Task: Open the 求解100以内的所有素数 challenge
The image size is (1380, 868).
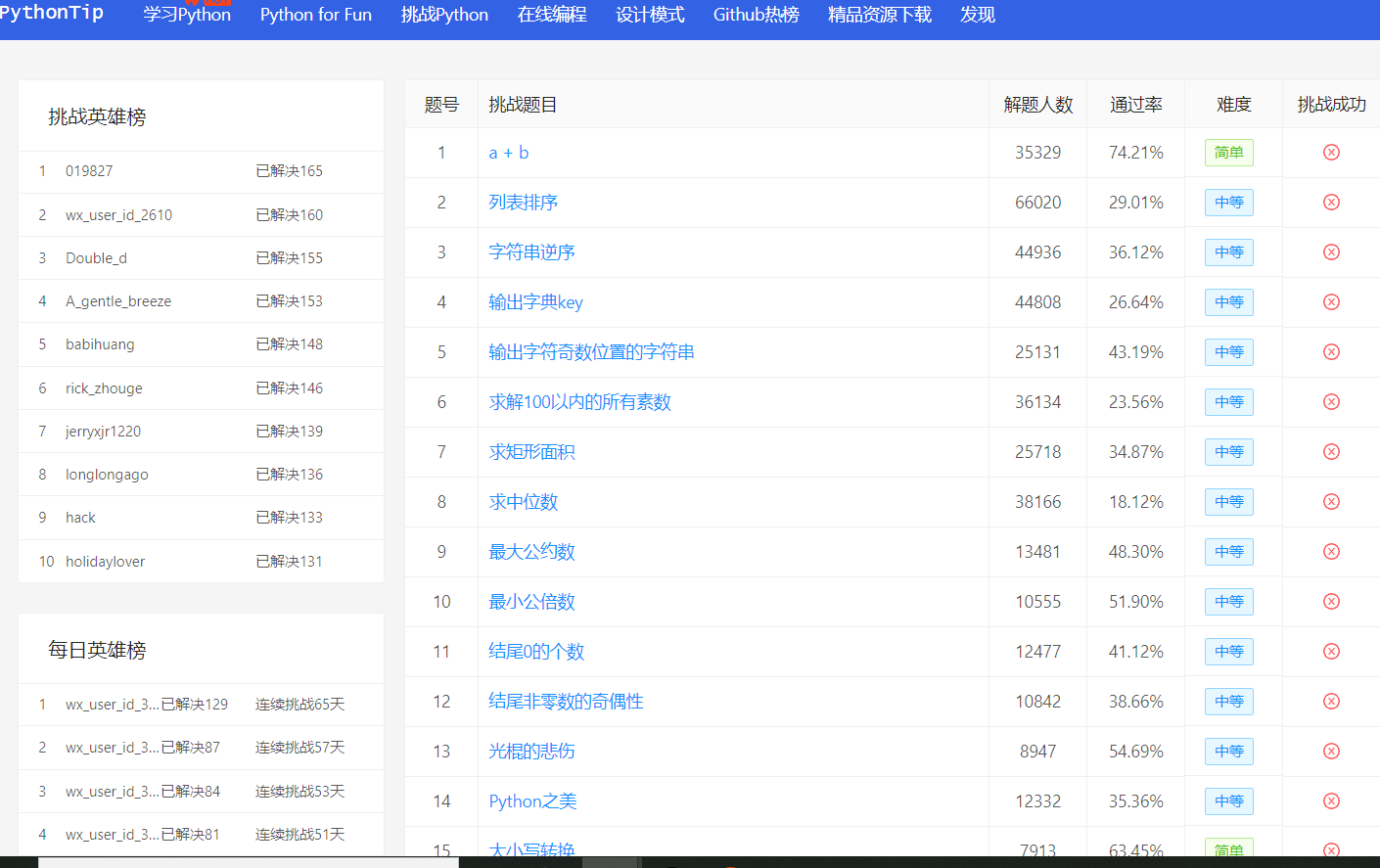Action: click(579, 401)
